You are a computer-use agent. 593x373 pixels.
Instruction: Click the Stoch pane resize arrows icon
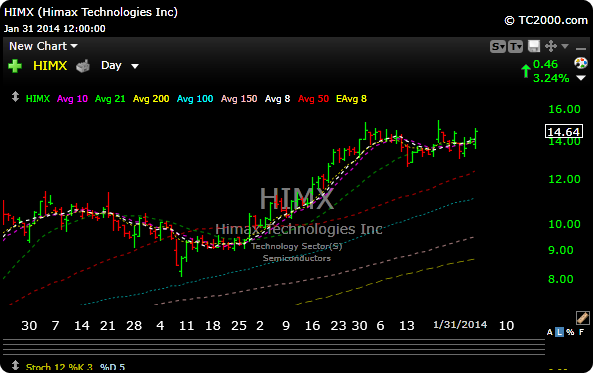pyautogui.click(x=15, y=365)
